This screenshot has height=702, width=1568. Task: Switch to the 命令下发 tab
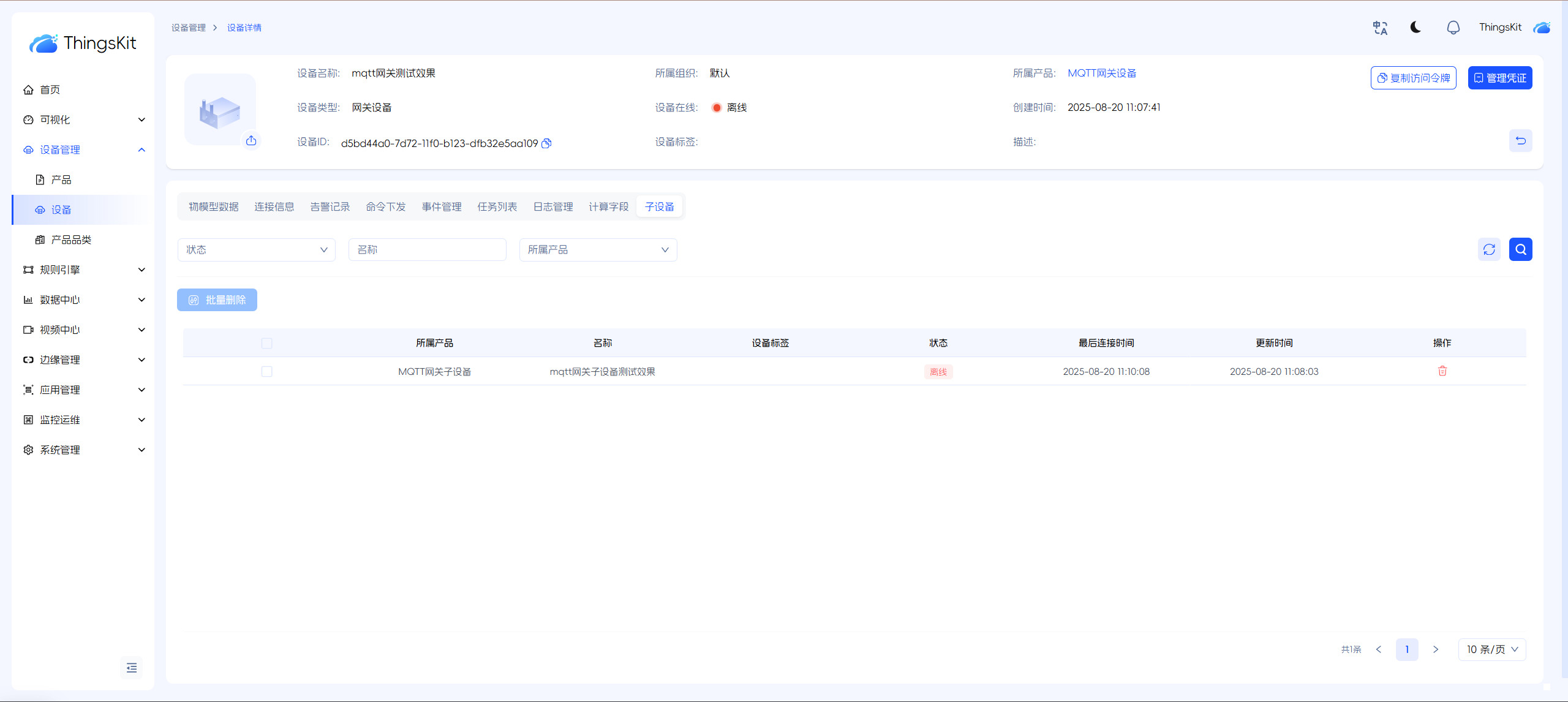pyautogui.click(x=385, y=207)
